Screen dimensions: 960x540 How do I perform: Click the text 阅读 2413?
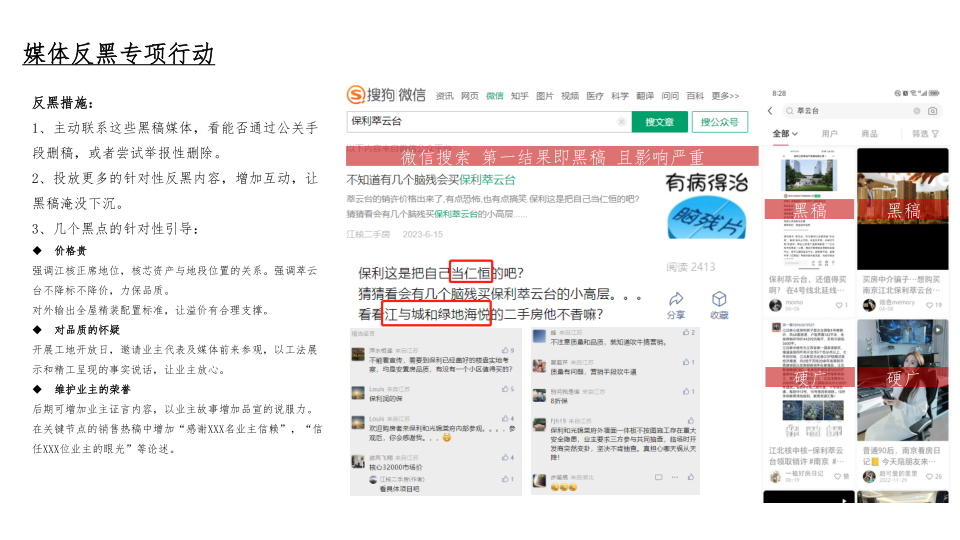pos(691,267)
